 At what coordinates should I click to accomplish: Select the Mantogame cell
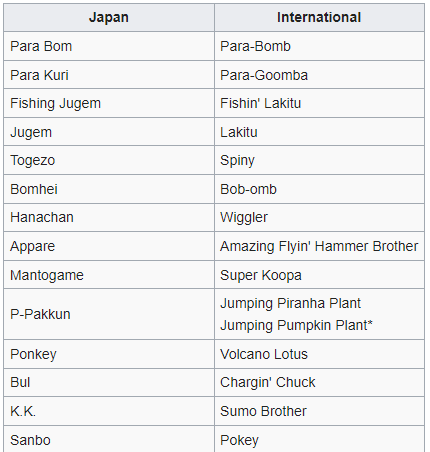tap(109, 275)
